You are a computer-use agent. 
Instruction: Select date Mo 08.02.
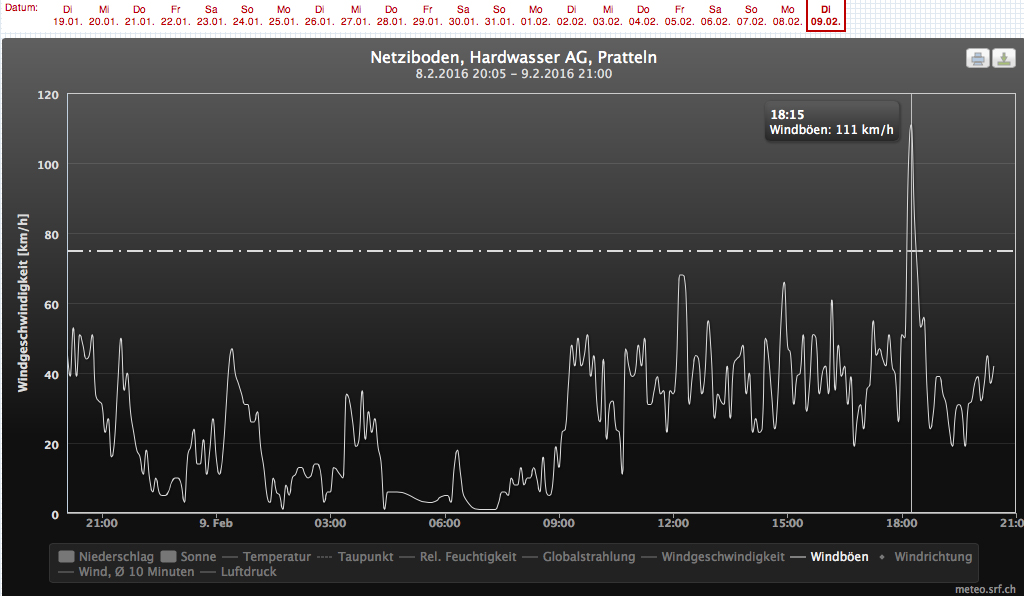pyautogui.click(x=789, y=15)
